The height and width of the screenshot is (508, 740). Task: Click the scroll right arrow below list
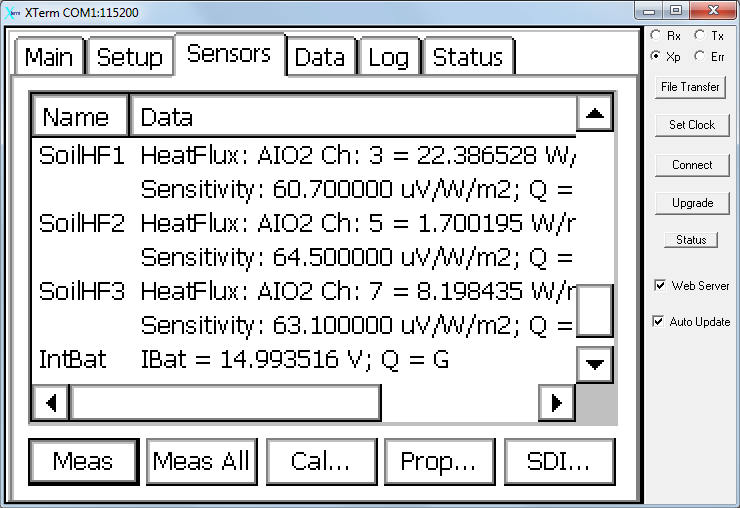point(557,403)
